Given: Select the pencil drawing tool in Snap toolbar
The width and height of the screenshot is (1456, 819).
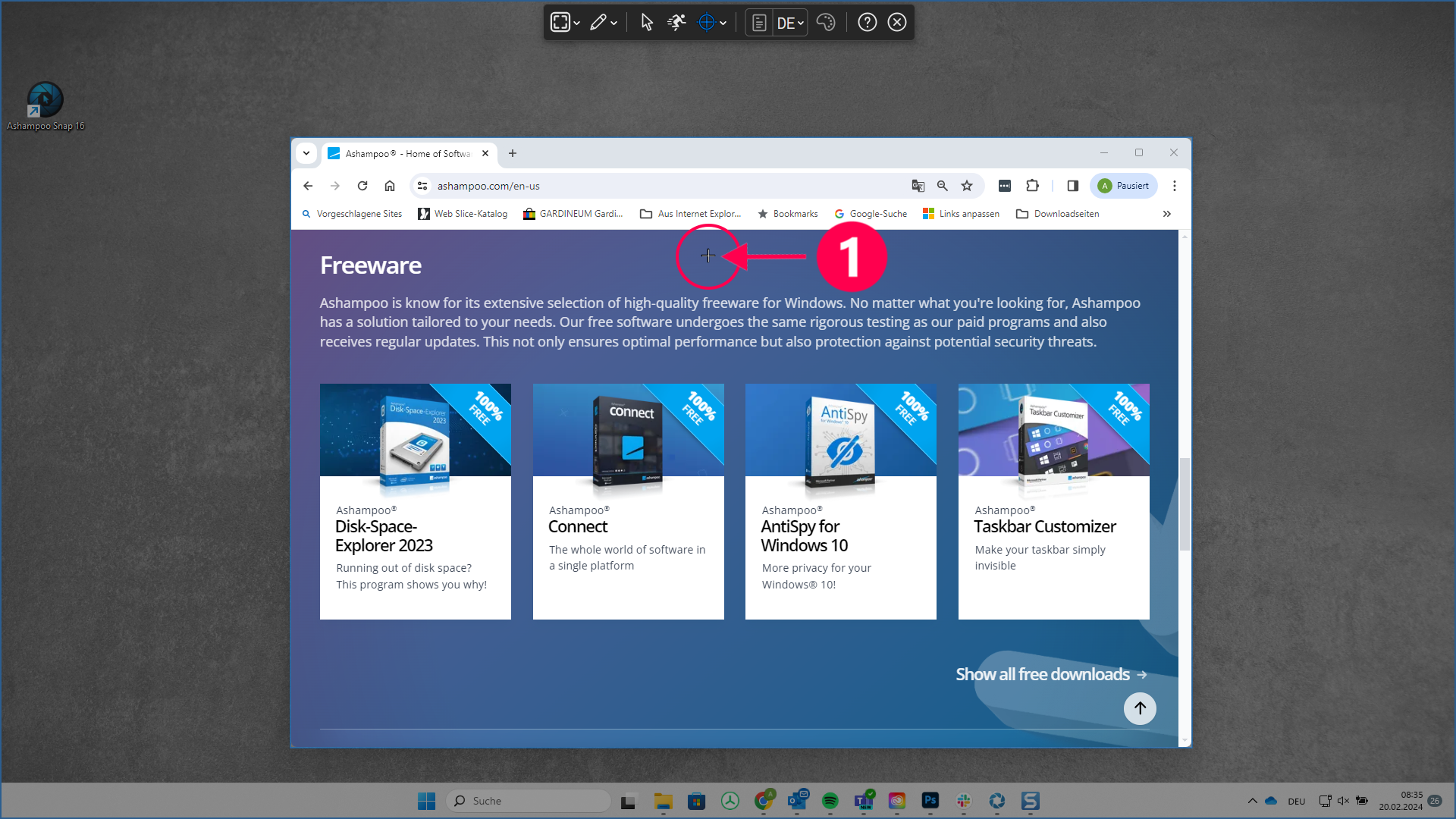Looking at the screenshot, I should point(598,22).
